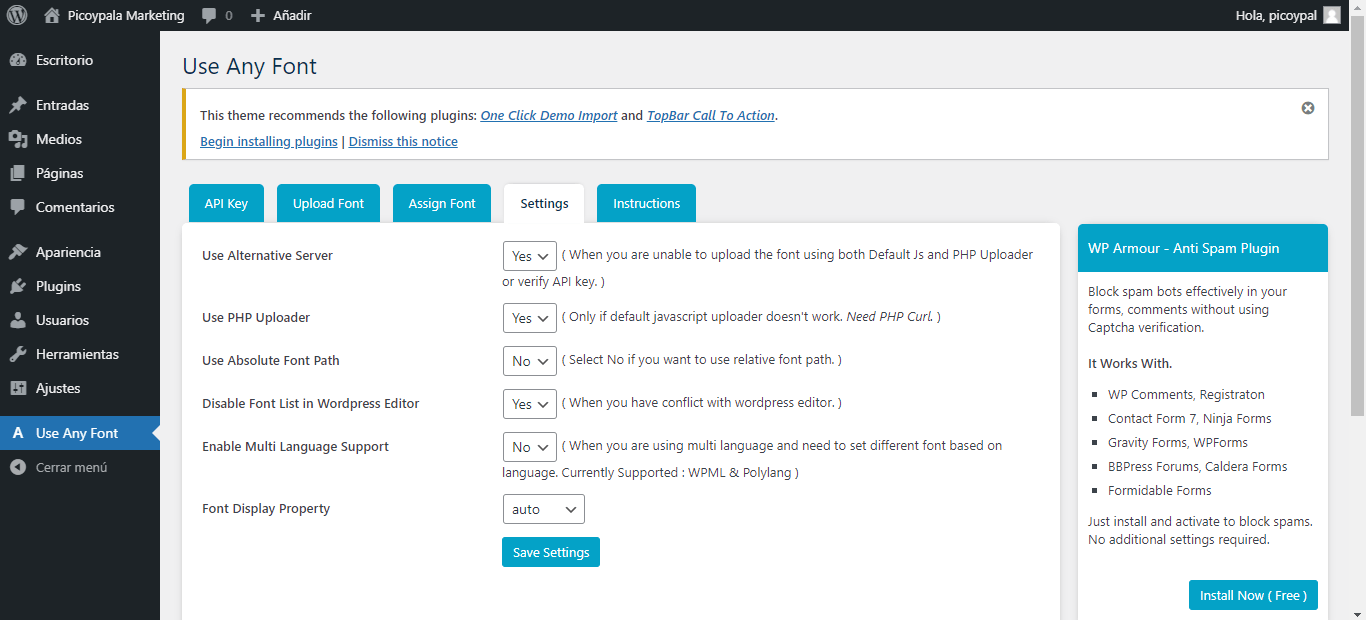Click the 'Formidable Forms' list item
The height and width of the screenshot is (620, 1366).
(x=1160, y=490)
